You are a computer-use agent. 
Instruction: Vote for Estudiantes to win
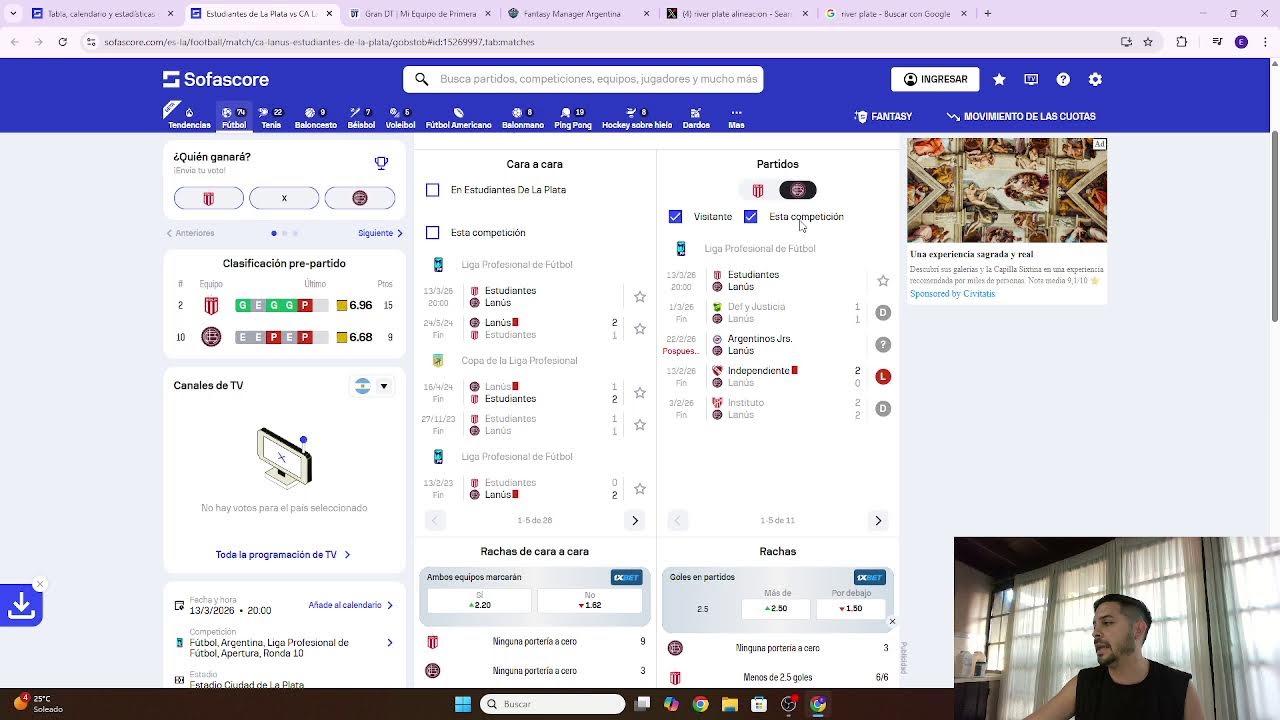tap(208, 198)
